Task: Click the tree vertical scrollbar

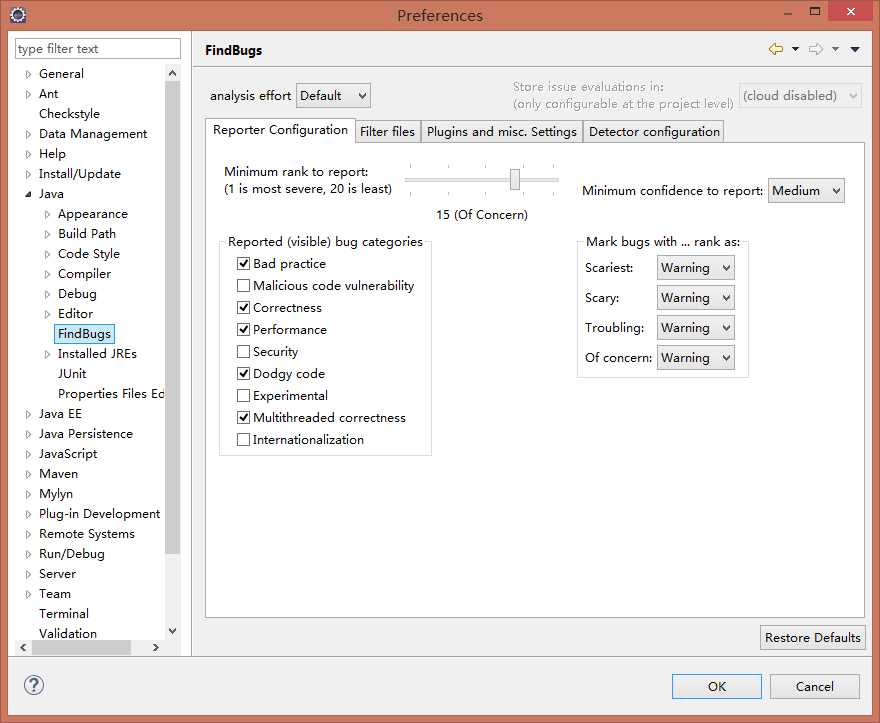Action: click(x=172, y=317)
